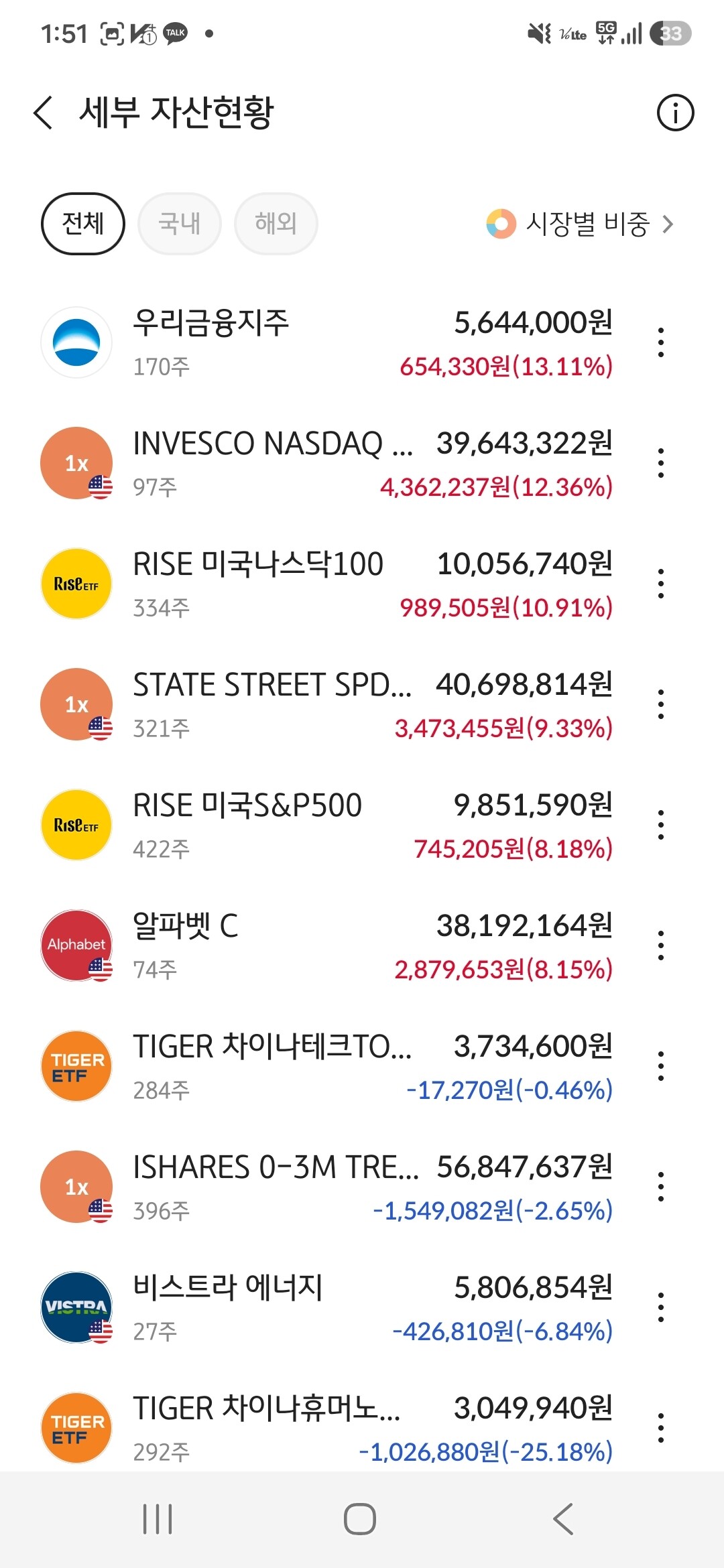724x1568 pixels.
Task: Tap the back arrow beside 세부 자산현황
Action: click(43, 112)
